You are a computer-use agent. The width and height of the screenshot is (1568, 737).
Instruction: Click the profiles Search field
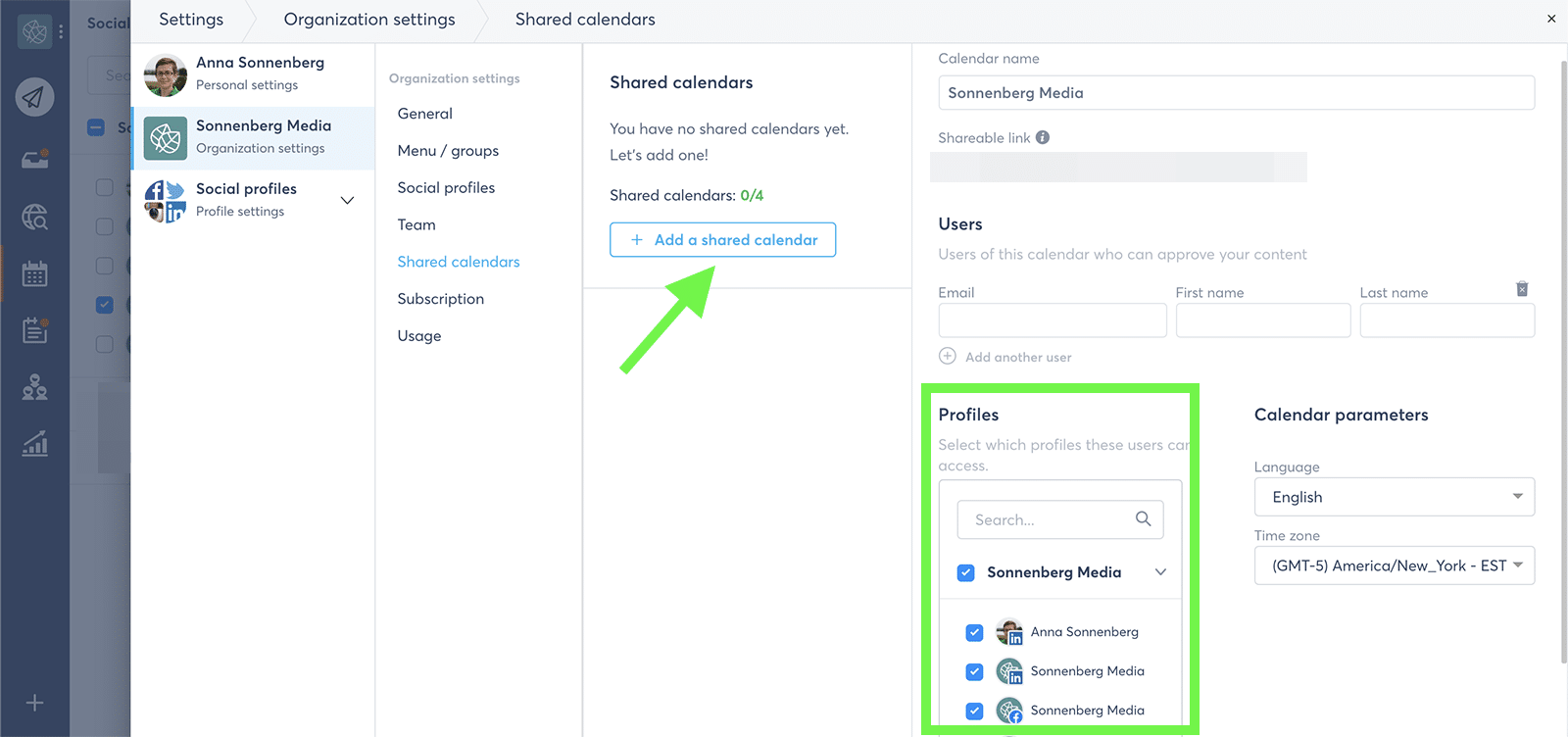1049,520
